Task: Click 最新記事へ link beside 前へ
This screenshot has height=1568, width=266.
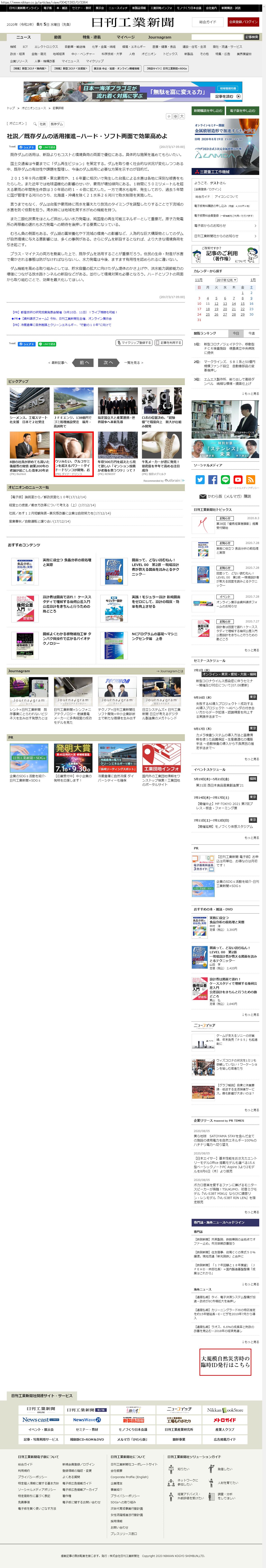Action: (58, 362)
